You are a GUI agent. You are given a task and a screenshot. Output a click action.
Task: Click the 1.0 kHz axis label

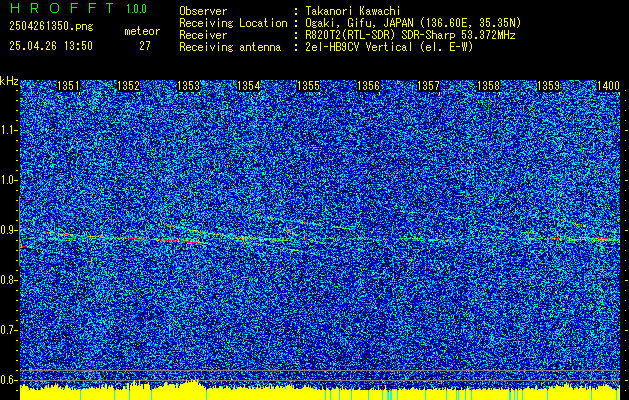coord(8,180)
